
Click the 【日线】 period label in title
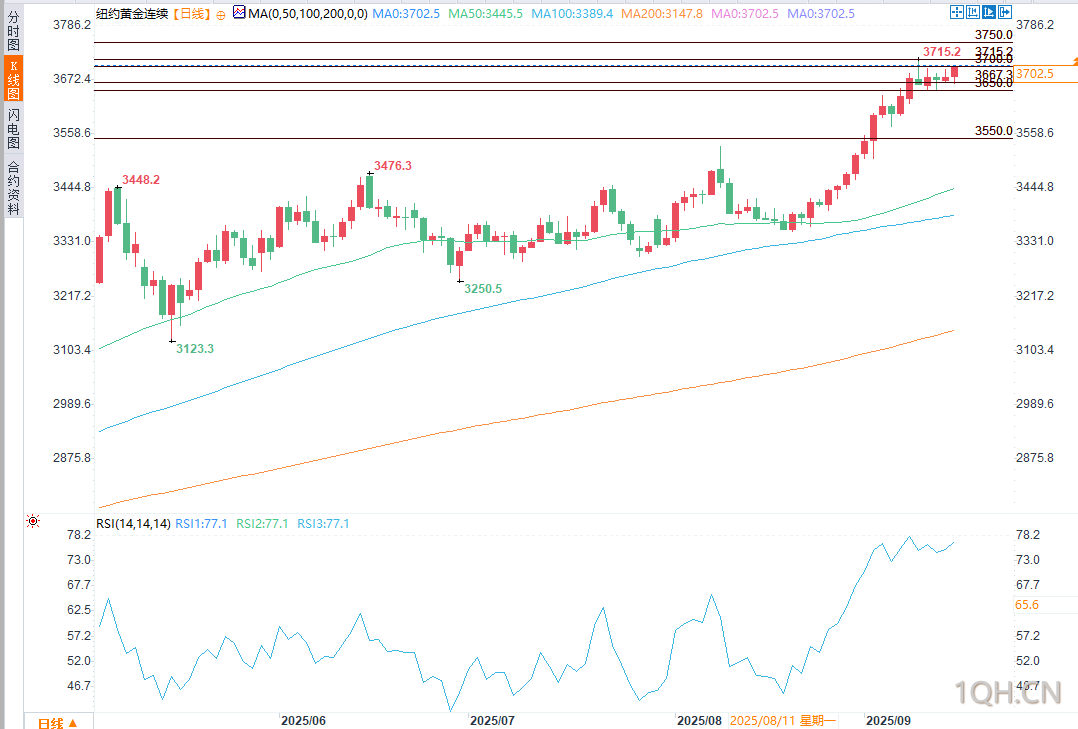click(191, 14)
